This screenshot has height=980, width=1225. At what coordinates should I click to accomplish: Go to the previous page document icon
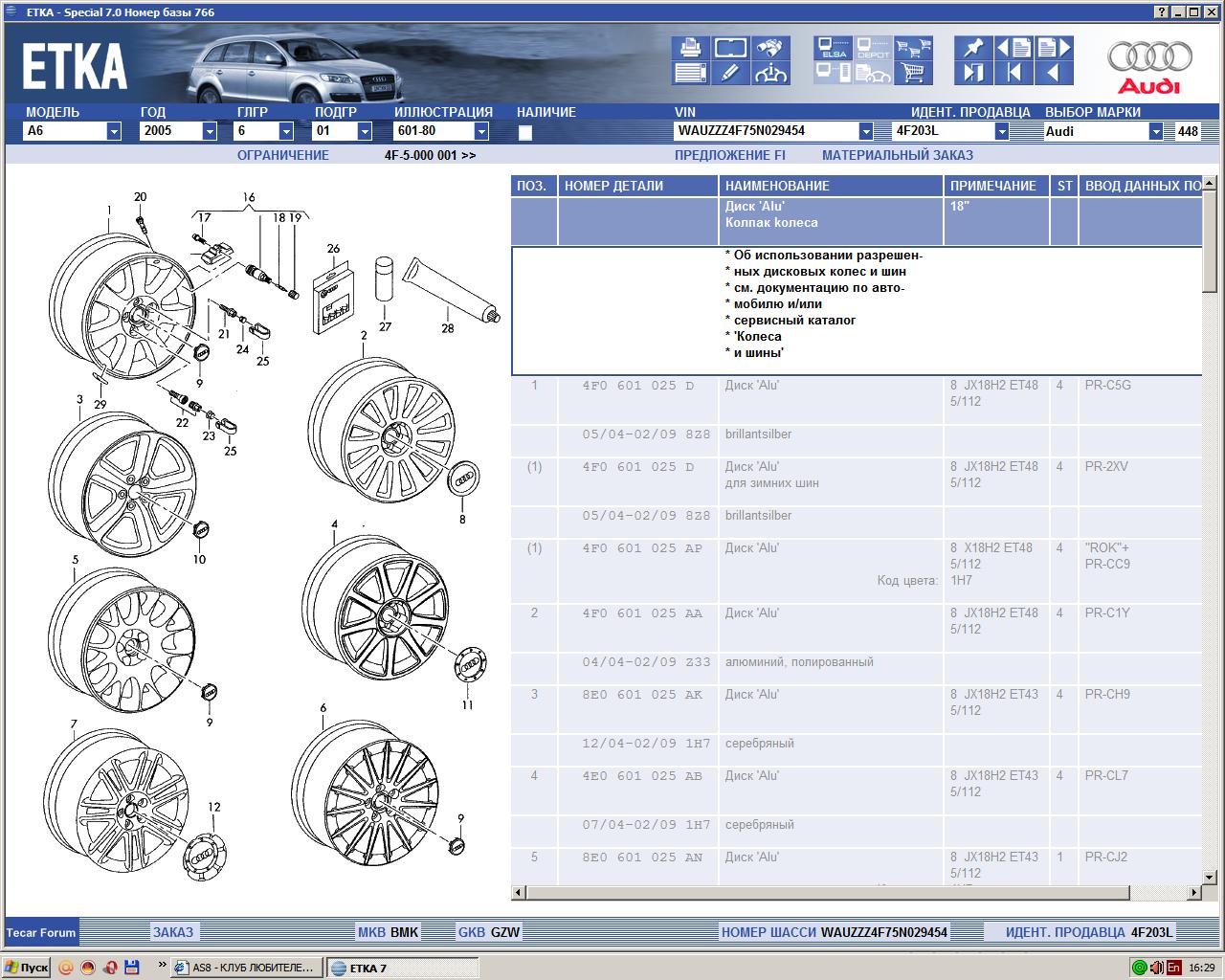1013,48
